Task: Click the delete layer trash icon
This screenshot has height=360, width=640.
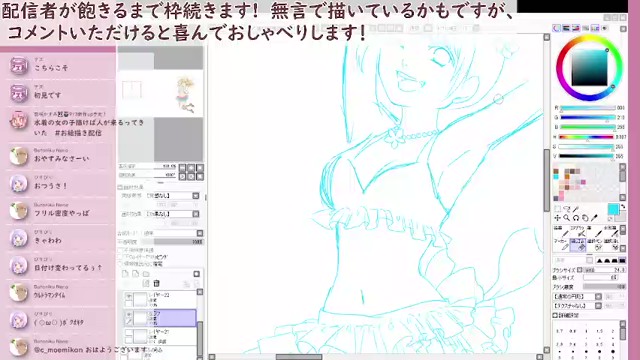Action: [156, 283]
